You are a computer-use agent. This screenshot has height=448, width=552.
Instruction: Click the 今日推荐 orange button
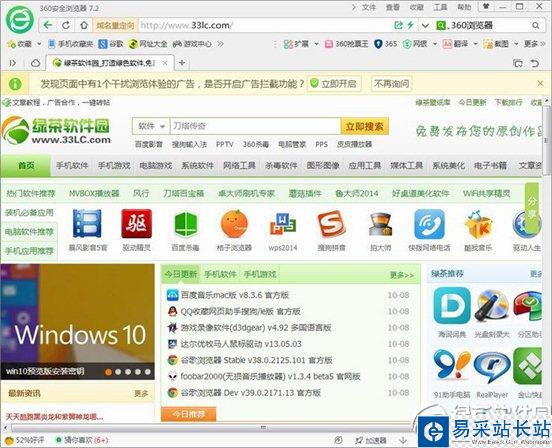188,414
